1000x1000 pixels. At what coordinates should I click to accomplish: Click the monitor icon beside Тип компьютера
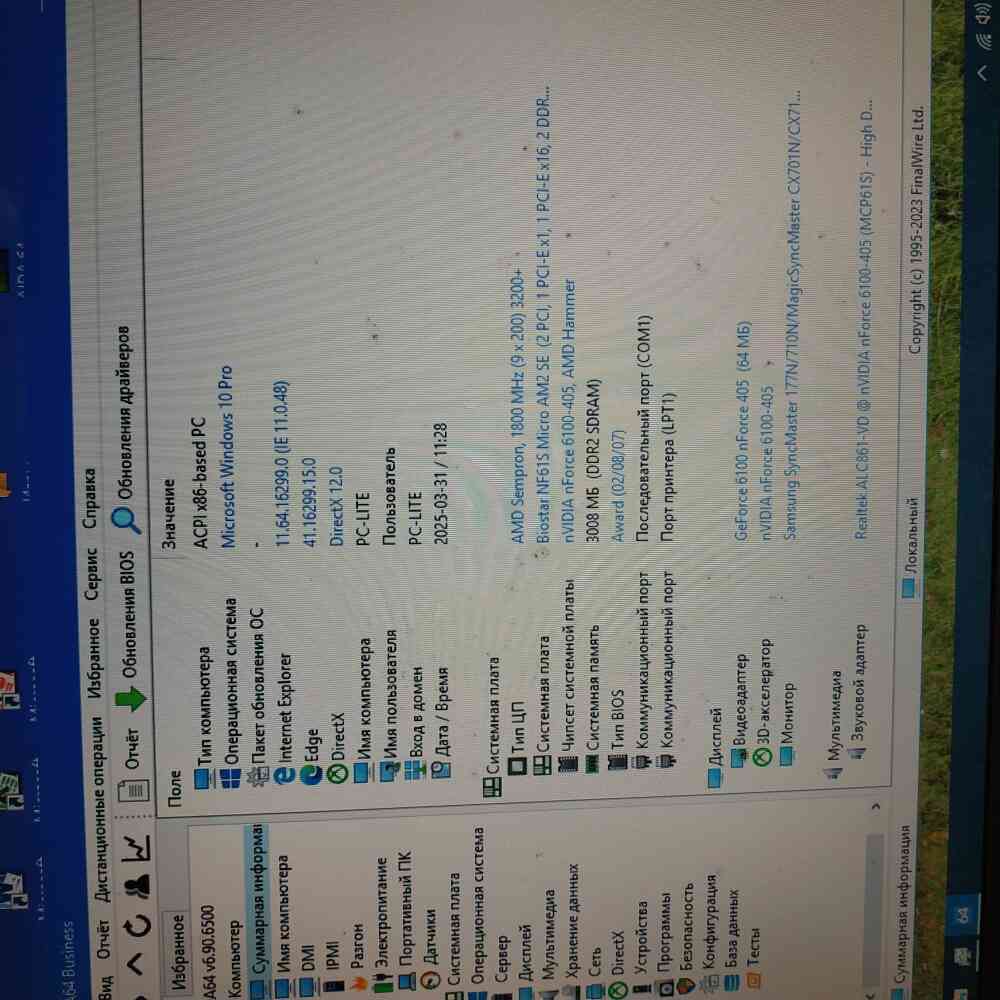pos(204,779)
